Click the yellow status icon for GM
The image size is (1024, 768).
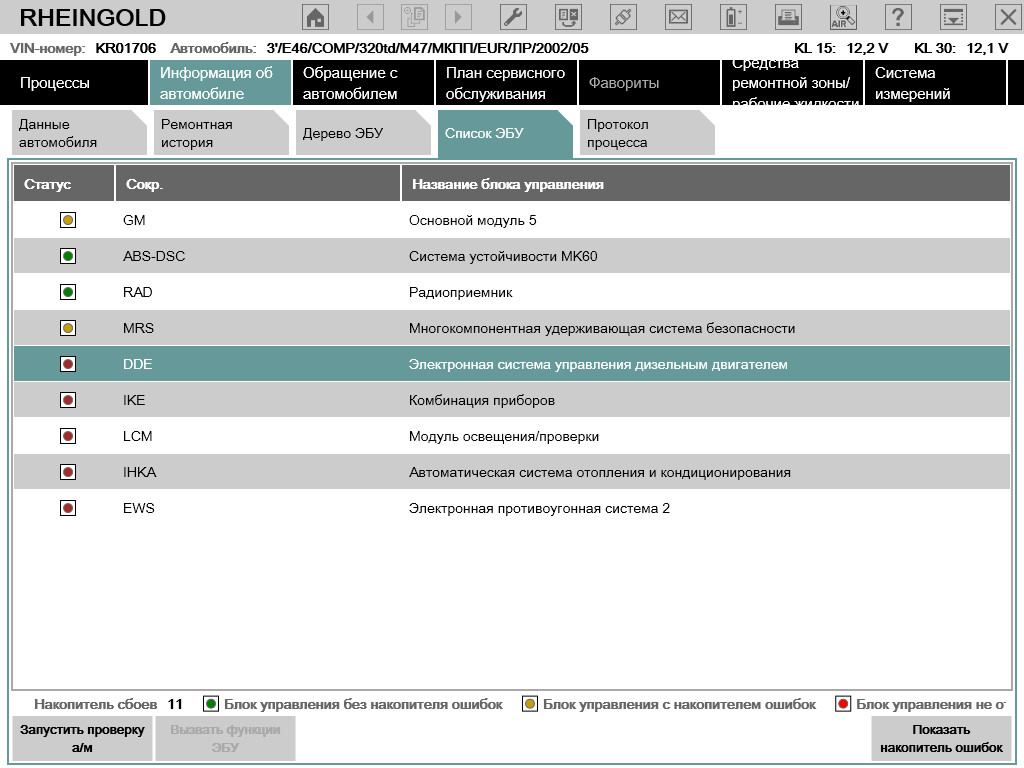[68, 220]
